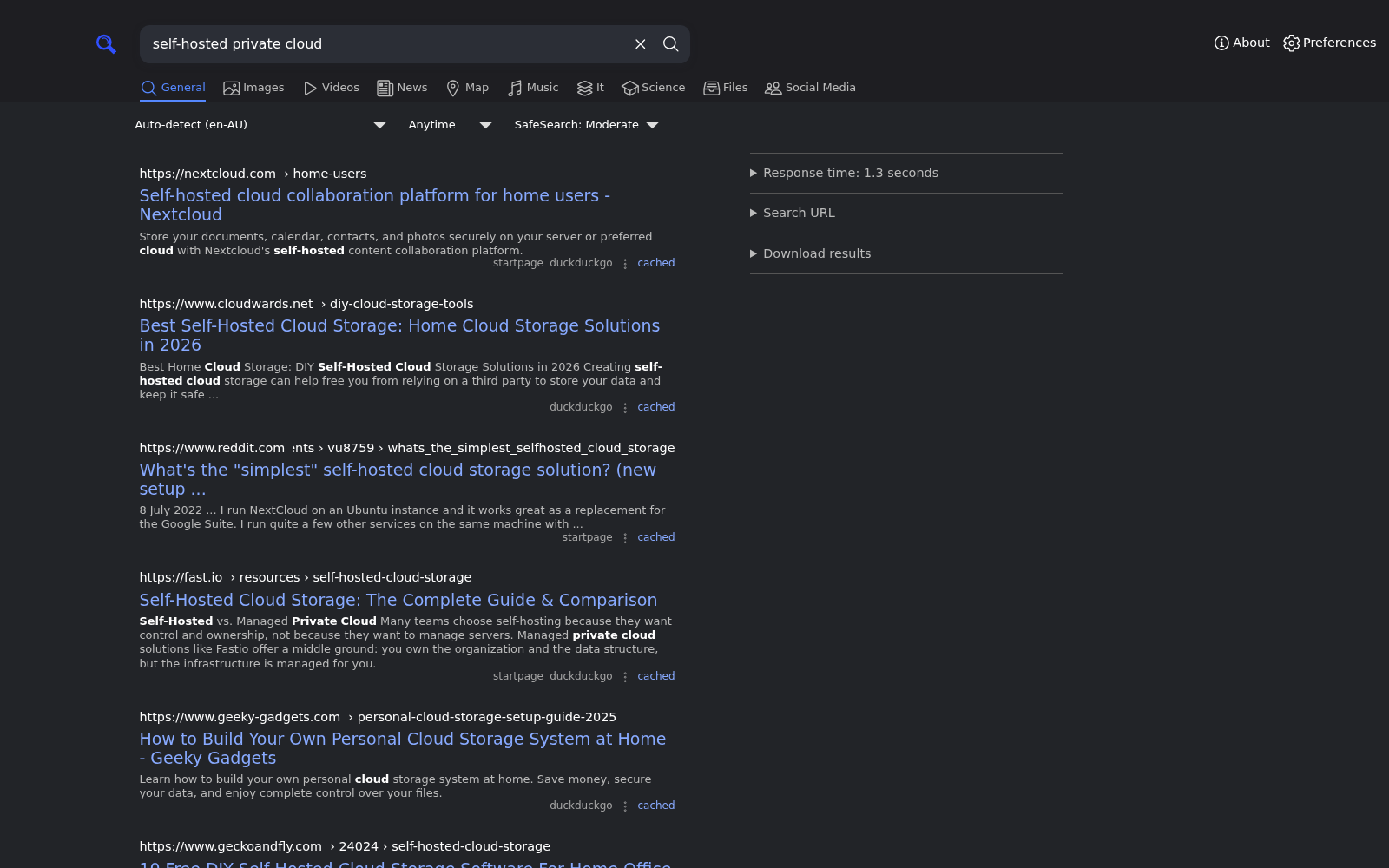
Task: Open options dots for Nextcloud result
Action: pos(625,264)
